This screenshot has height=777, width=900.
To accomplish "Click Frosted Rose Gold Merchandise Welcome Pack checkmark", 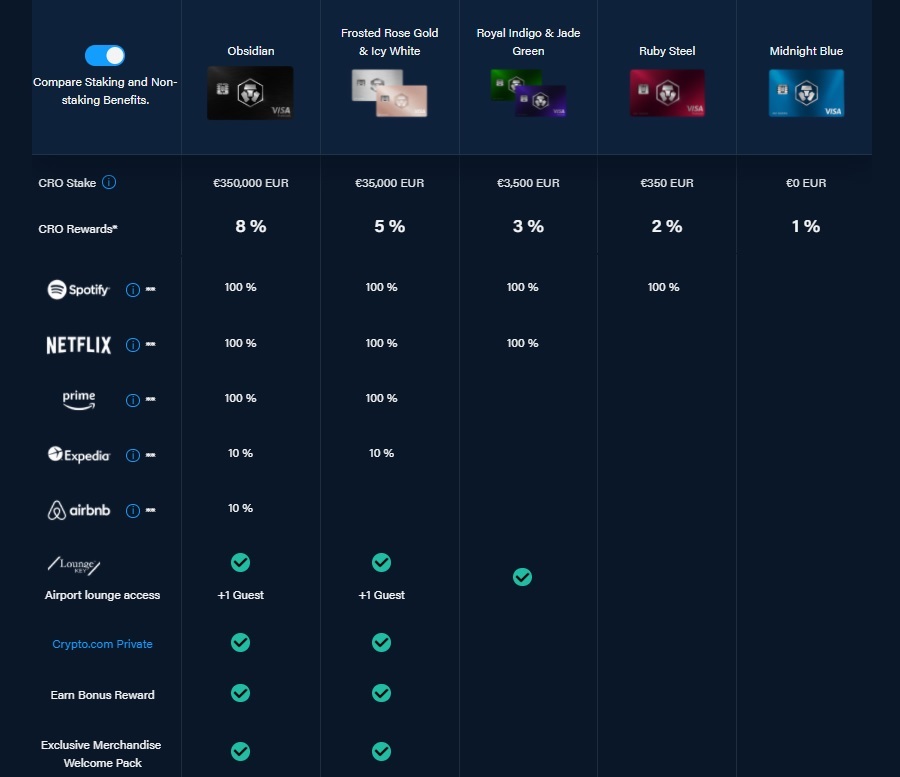I will click(x=382, y=751).
